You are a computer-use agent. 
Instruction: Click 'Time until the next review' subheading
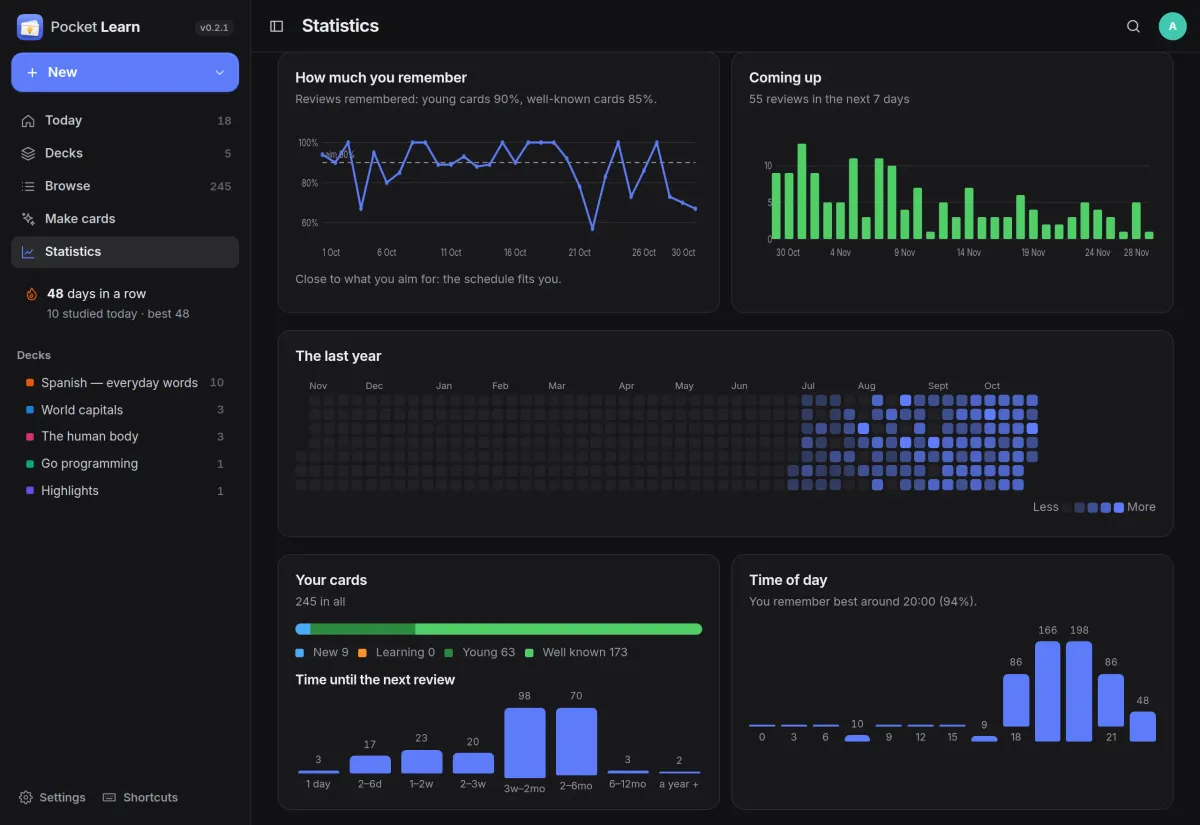(375, 680)
